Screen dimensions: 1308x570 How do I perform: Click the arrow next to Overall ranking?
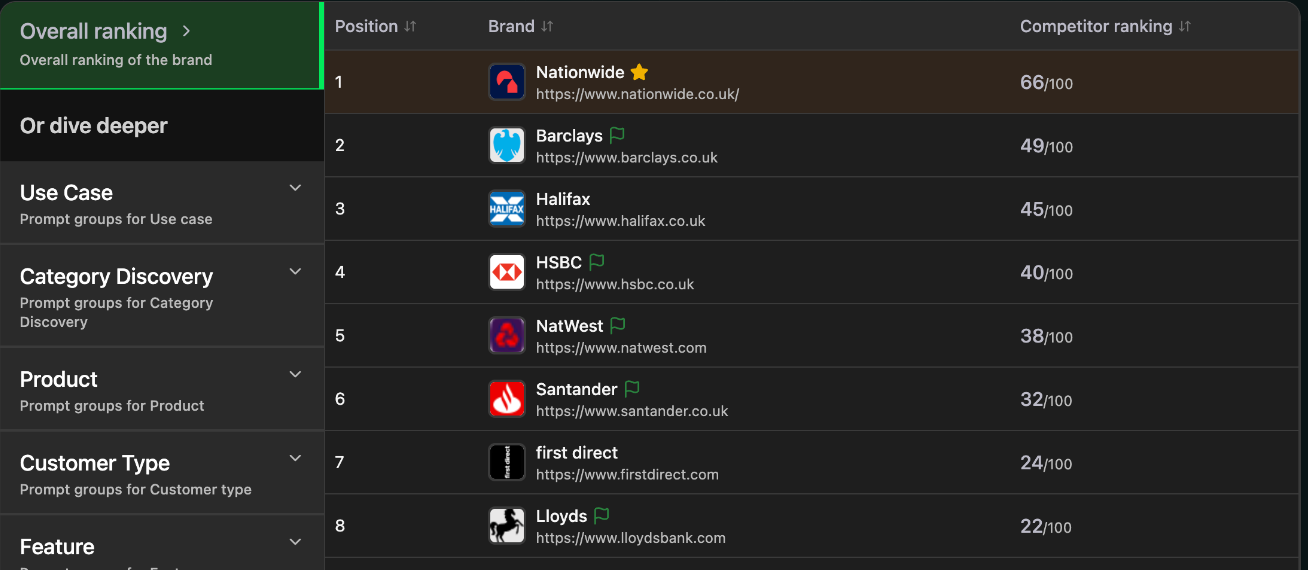click(186, 32)
